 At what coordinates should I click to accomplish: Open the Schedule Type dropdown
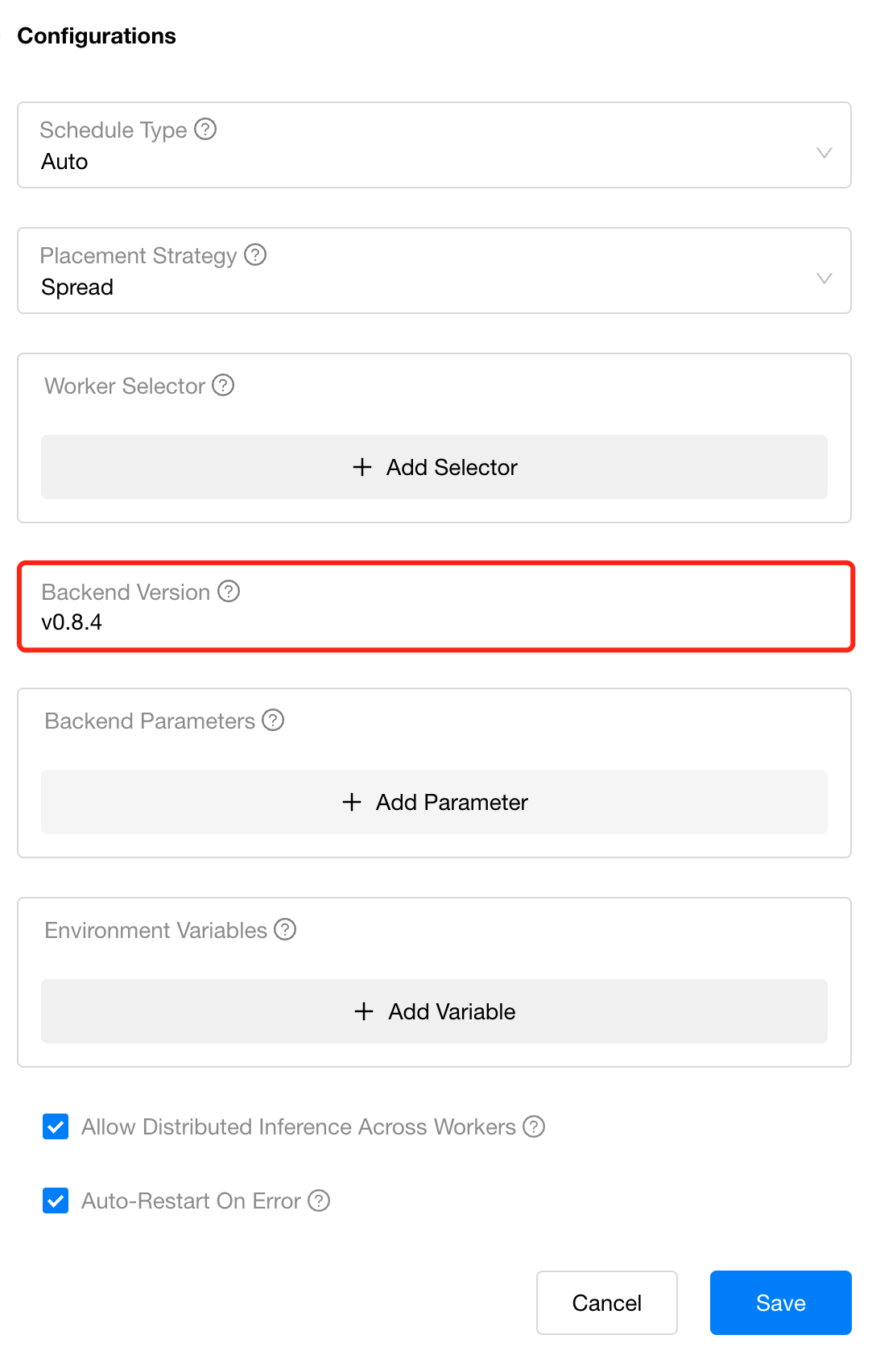[x=434, y=145]
